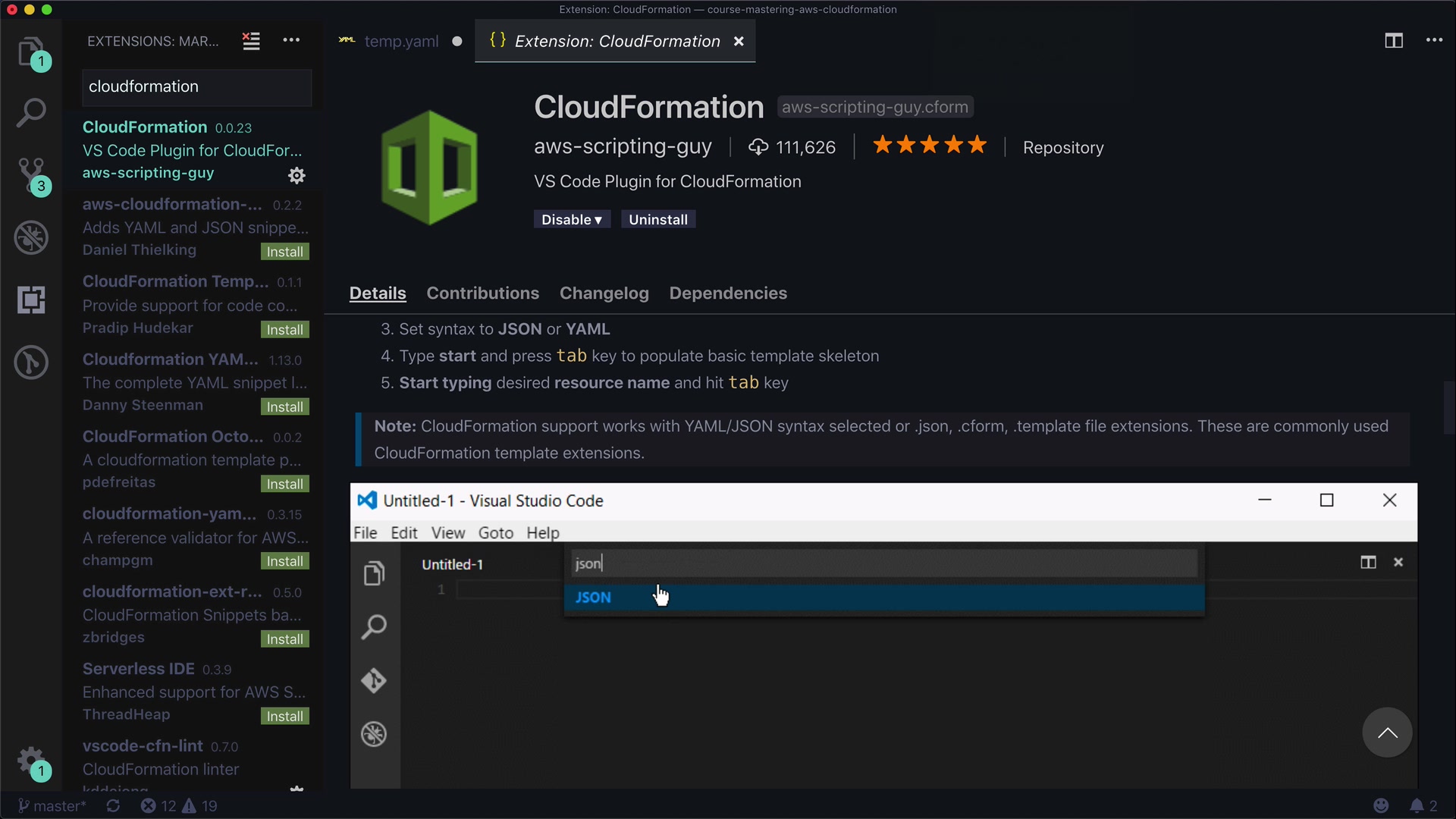Viewport: 1456px width, 819px height.
Task: Switch to the temp.yaml editor tab
Action: click(400, 42)
